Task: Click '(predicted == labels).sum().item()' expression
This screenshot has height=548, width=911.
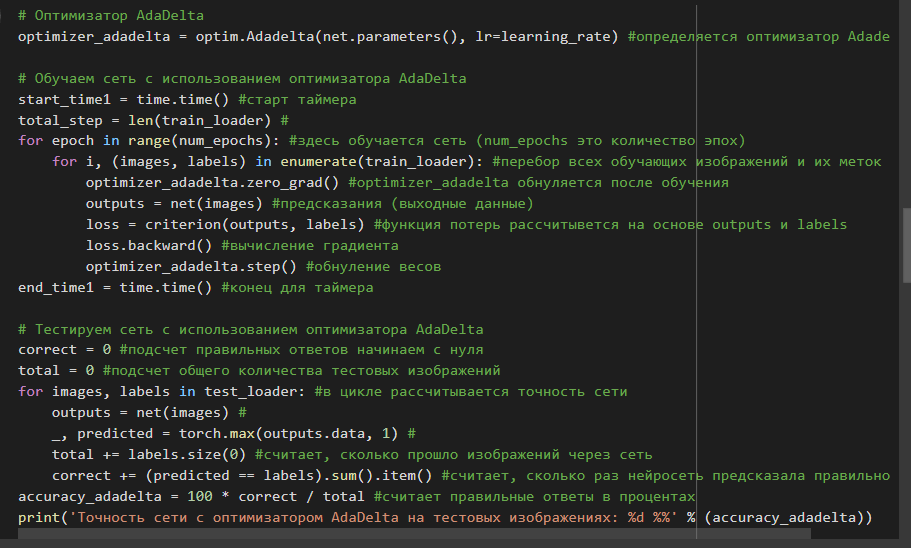Action: (x=289, y=475)
